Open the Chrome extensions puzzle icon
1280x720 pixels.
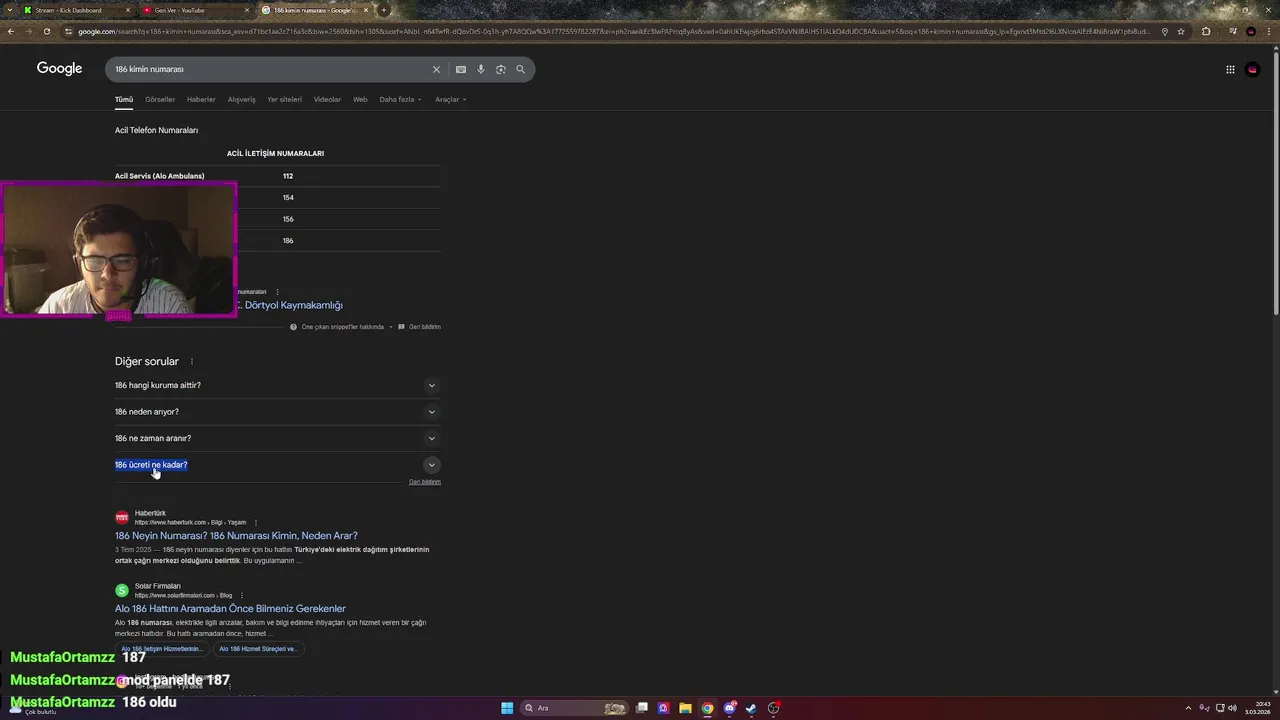[1206, 31]
